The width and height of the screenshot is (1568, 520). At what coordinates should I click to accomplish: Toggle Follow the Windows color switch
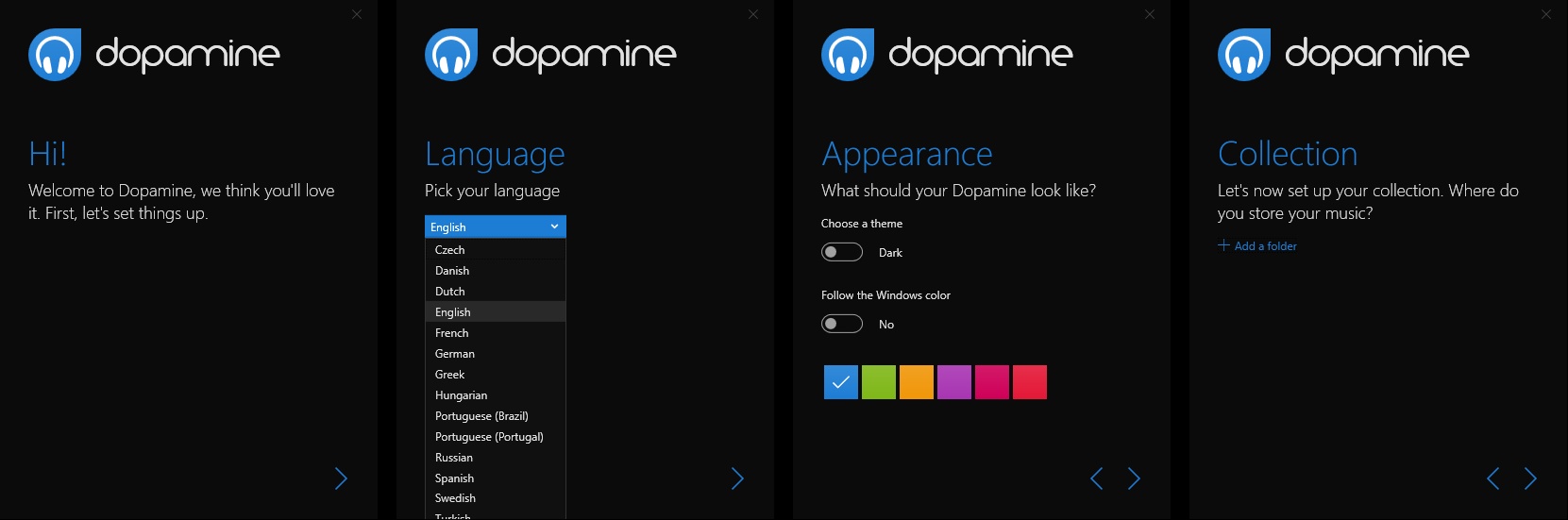click(842, 324)
